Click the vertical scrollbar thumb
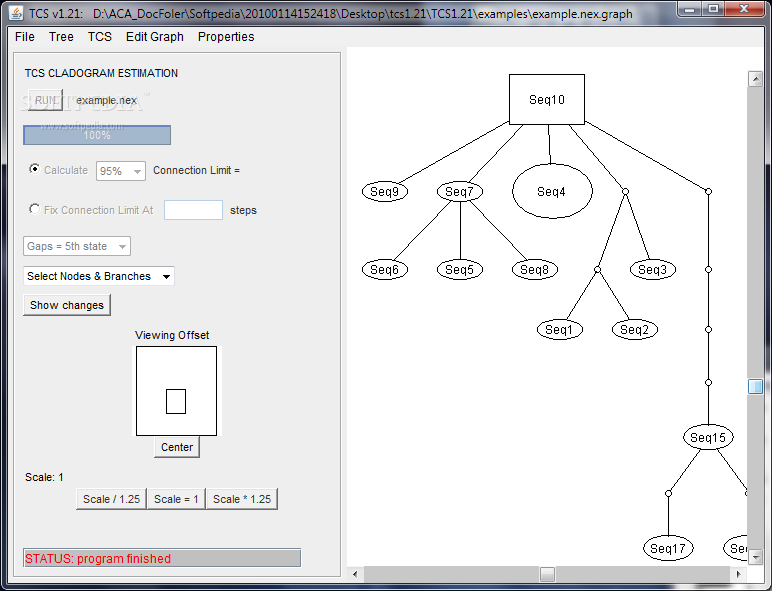The width and height of the screenshot is (772, 591). [x=755, y=386]
